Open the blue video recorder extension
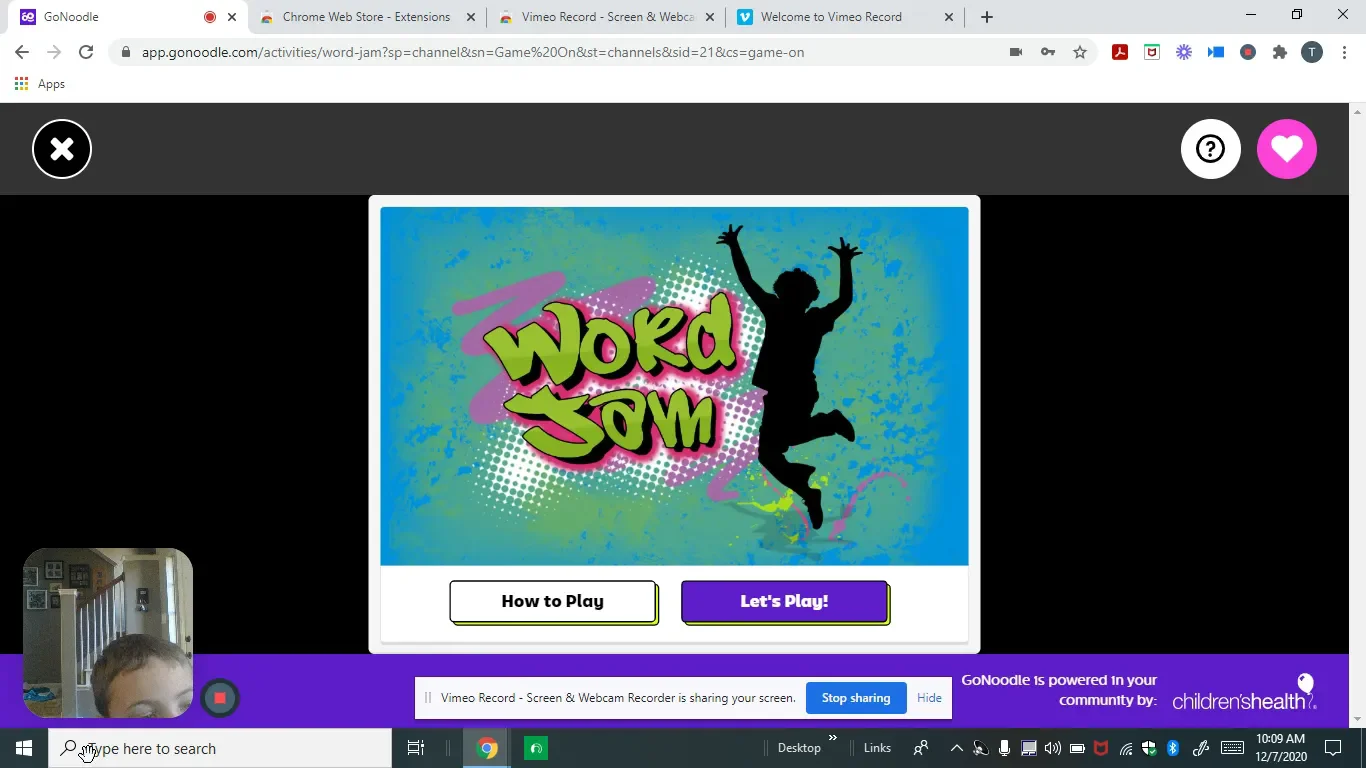 click(1216, 52)
